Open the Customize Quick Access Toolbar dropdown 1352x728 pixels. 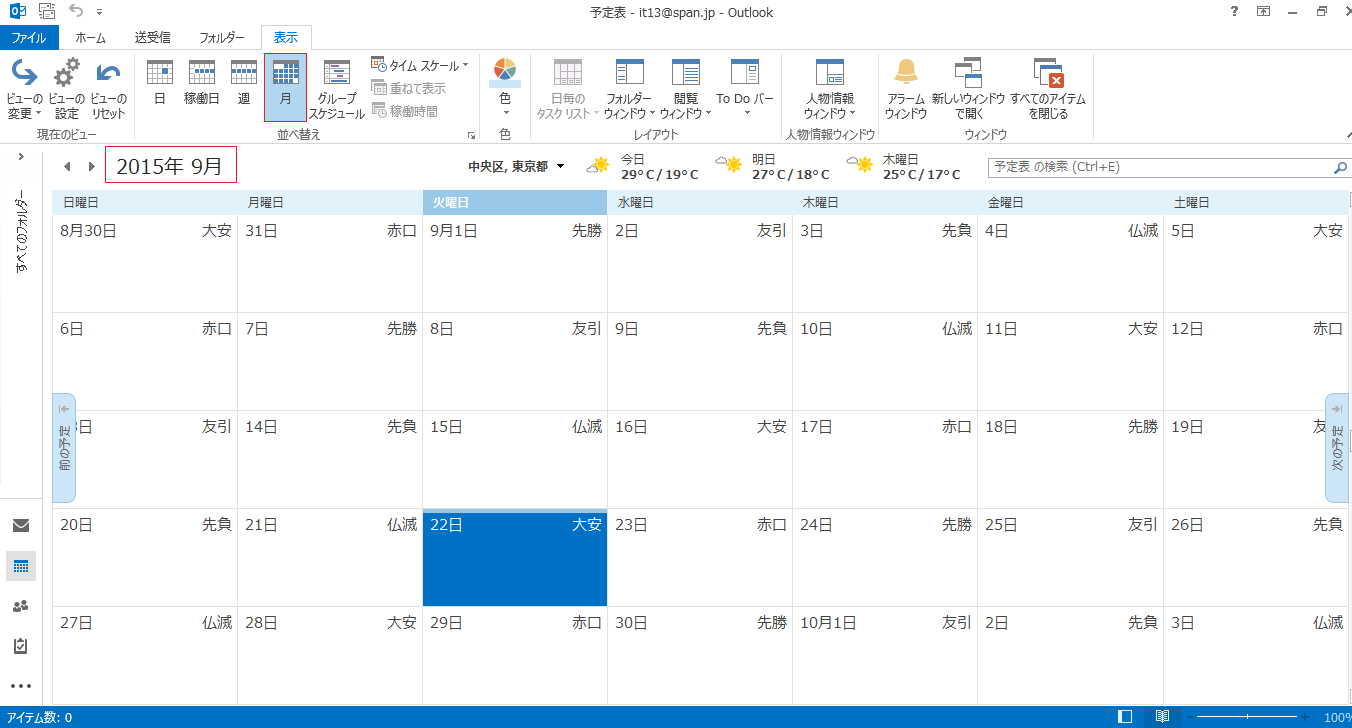(x=99, y=12)
